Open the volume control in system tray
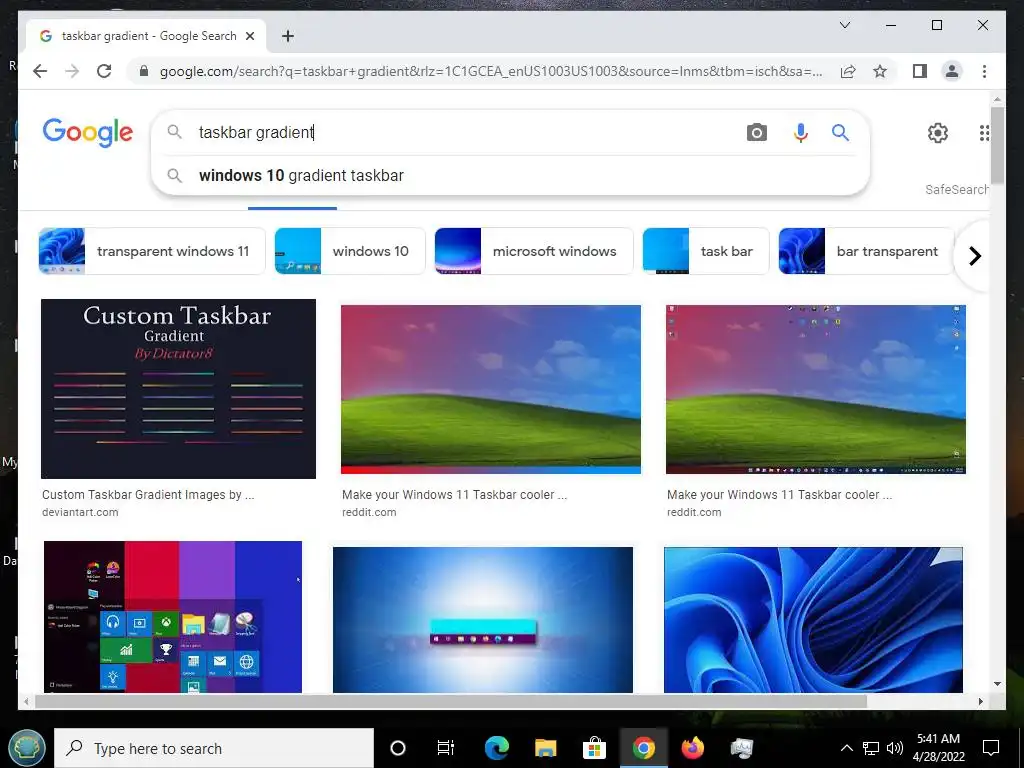 895,748
